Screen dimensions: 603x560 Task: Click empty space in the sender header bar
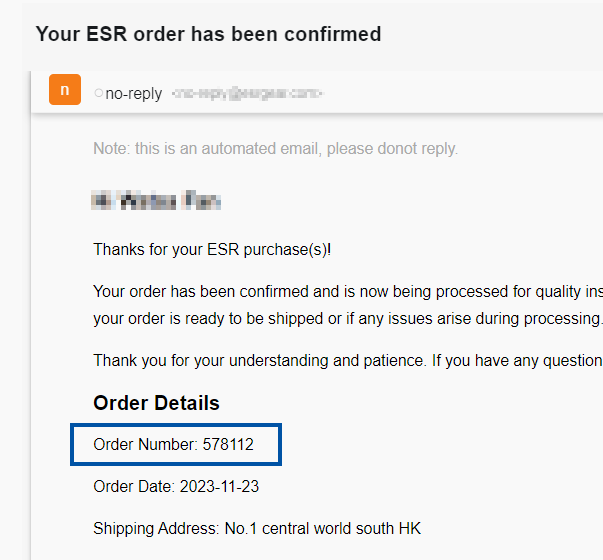click(461, 92)
